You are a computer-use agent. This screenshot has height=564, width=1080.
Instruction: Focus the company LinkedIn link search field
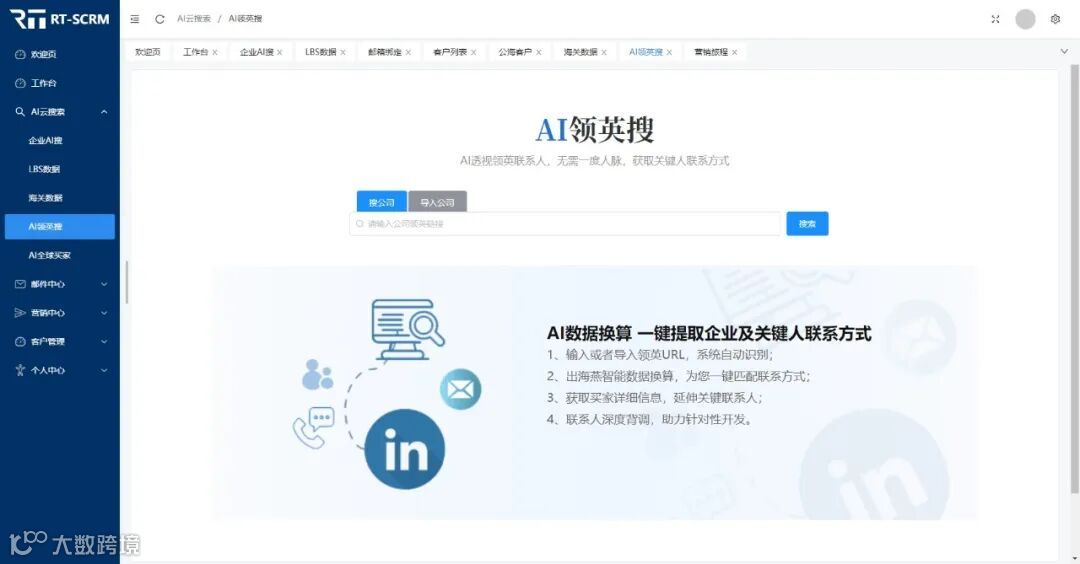pyautogui.click(x=565, y=224)
